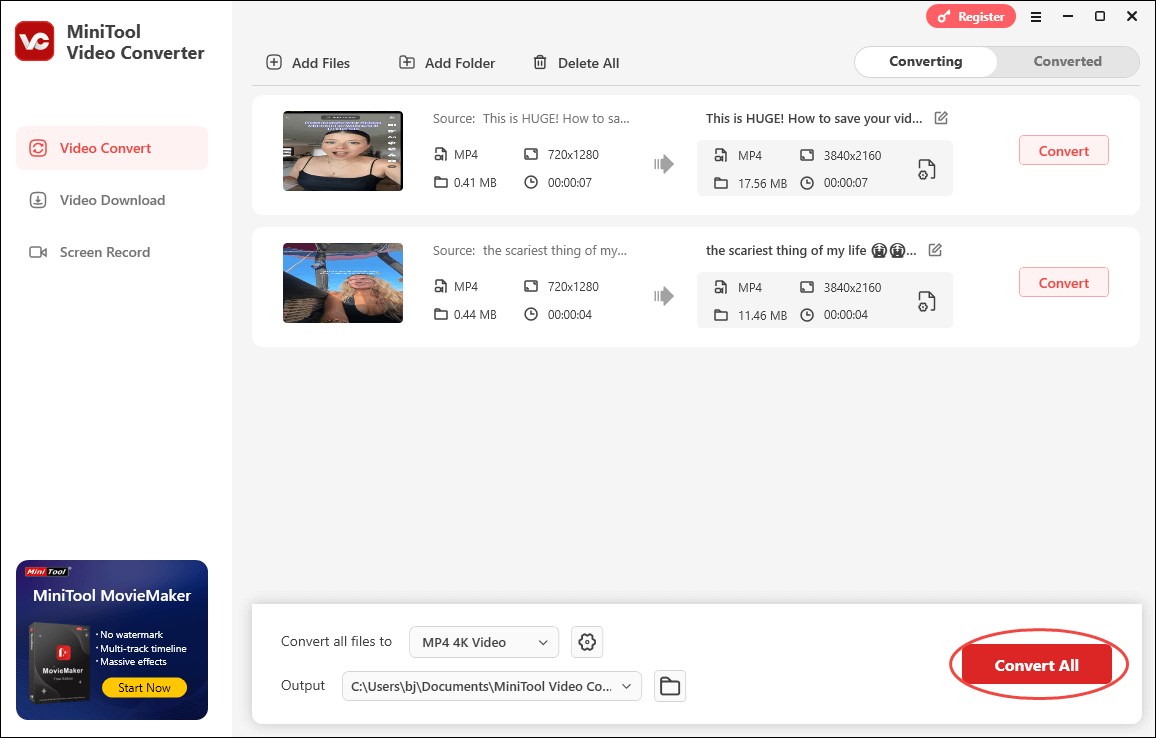This screenshot has width=1156, height=738.
Task: Click the Add Folder icon
Action: [x=406, y=63]
